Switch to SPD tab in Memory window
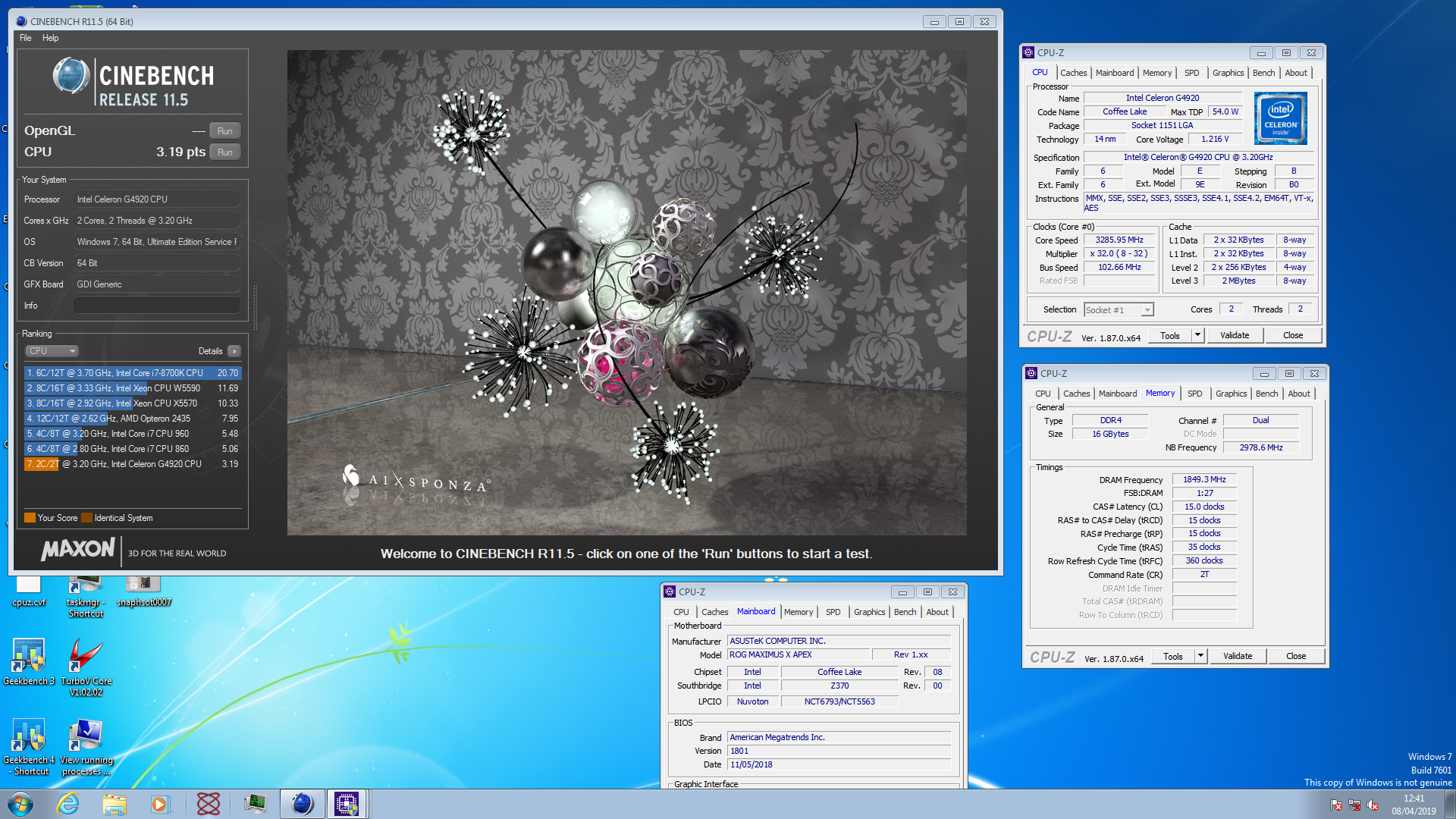Viewport: 1456px width, 819px height. (1194, 394)
